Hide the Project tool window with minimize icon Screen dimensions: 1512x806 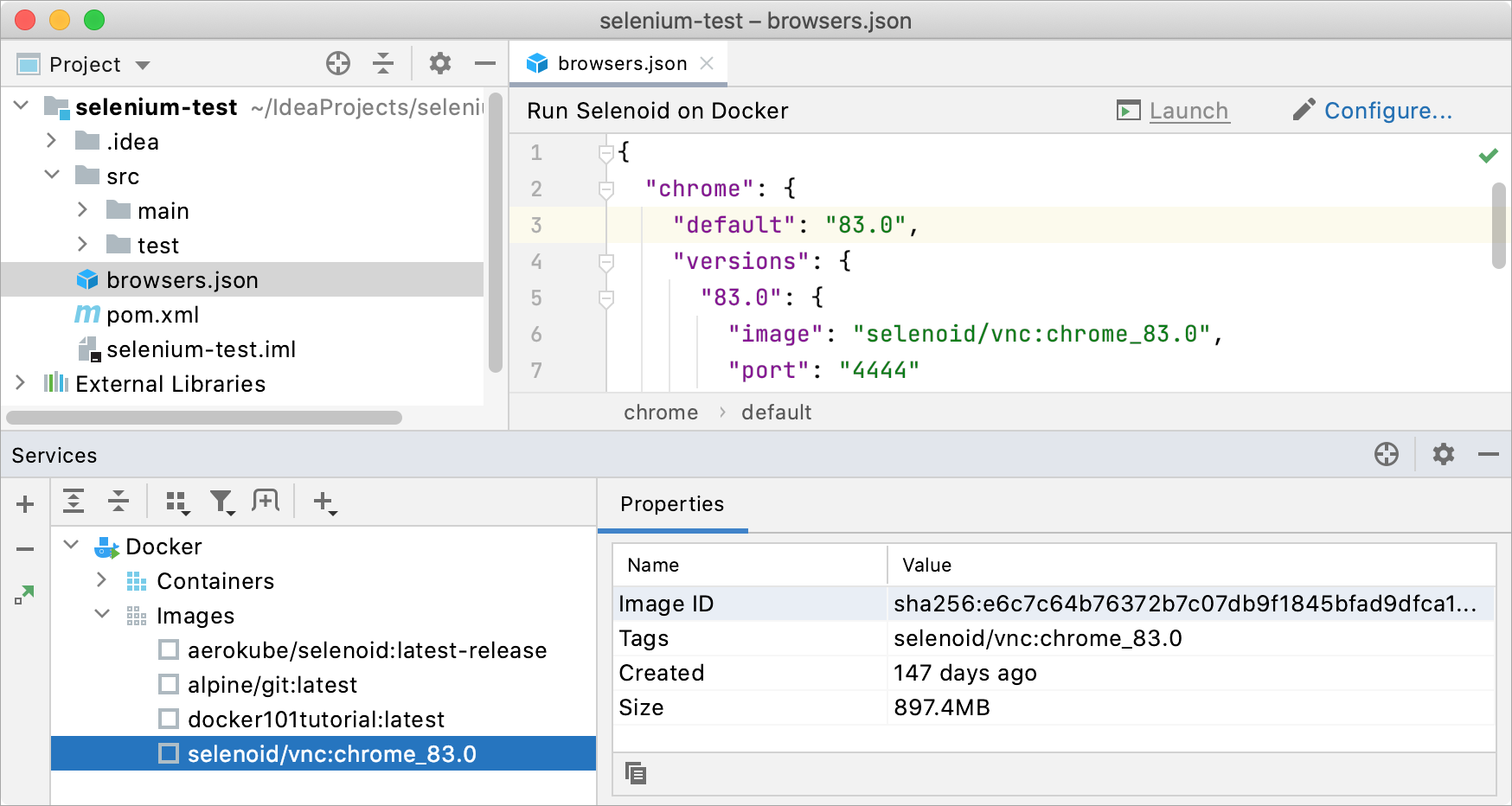point(484,63)
